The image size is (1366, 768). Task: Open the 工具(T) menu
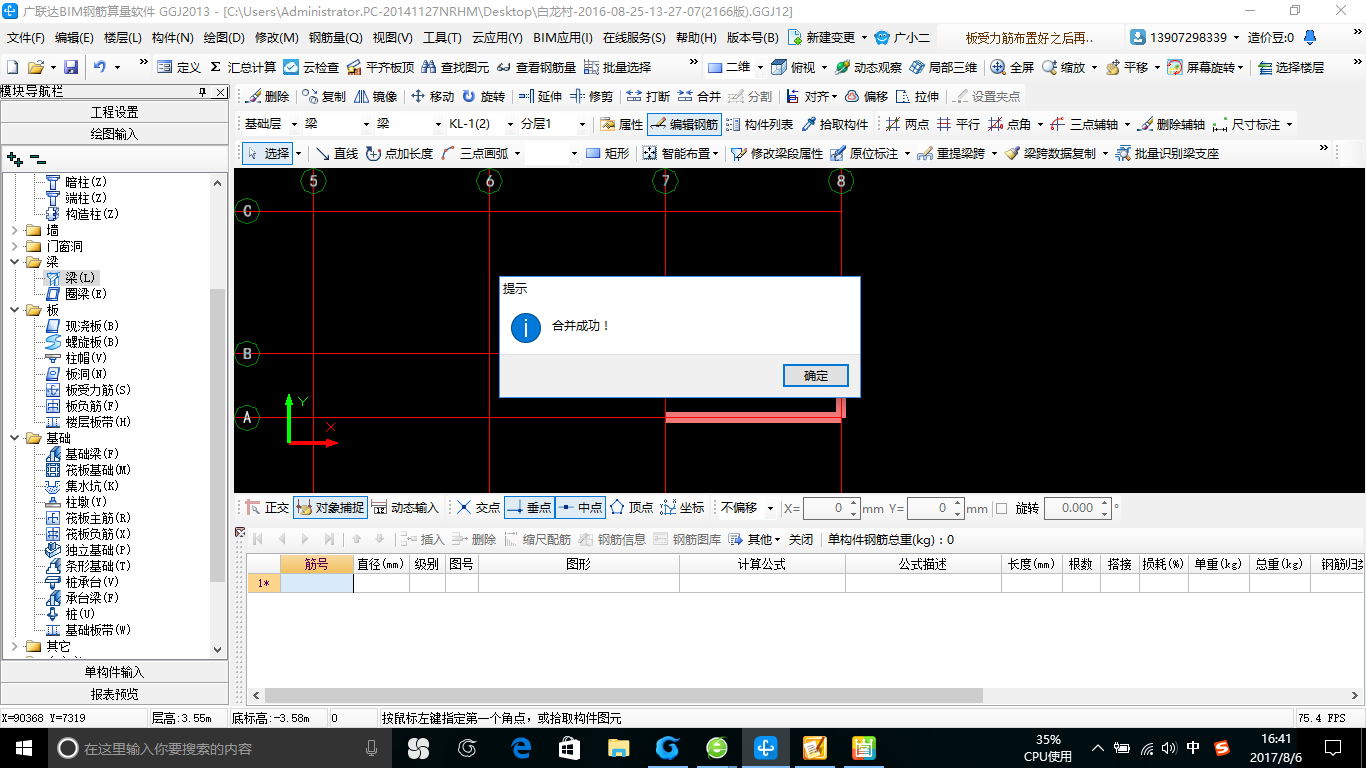[442, 38]
